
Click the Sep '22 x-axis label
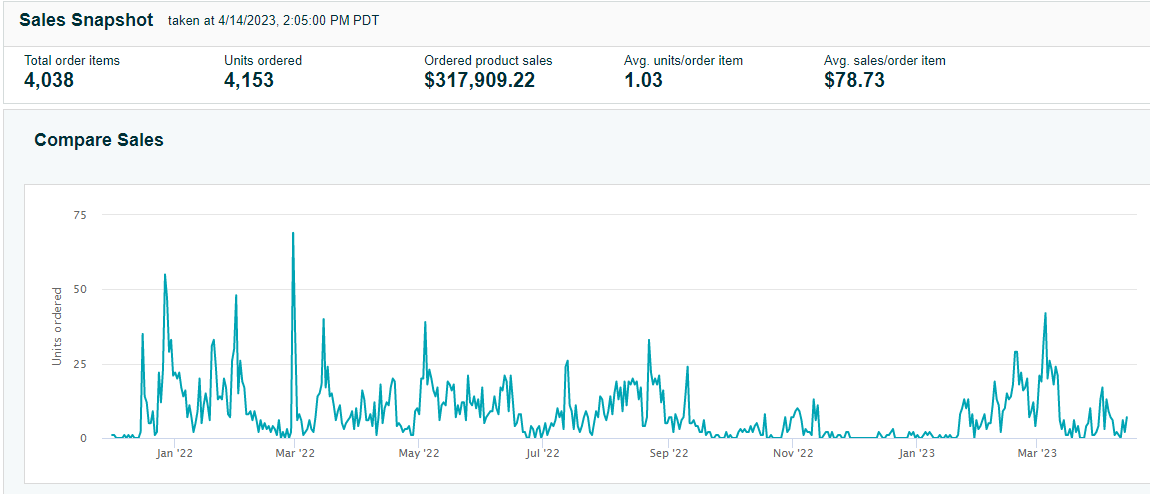pos(669,454)
